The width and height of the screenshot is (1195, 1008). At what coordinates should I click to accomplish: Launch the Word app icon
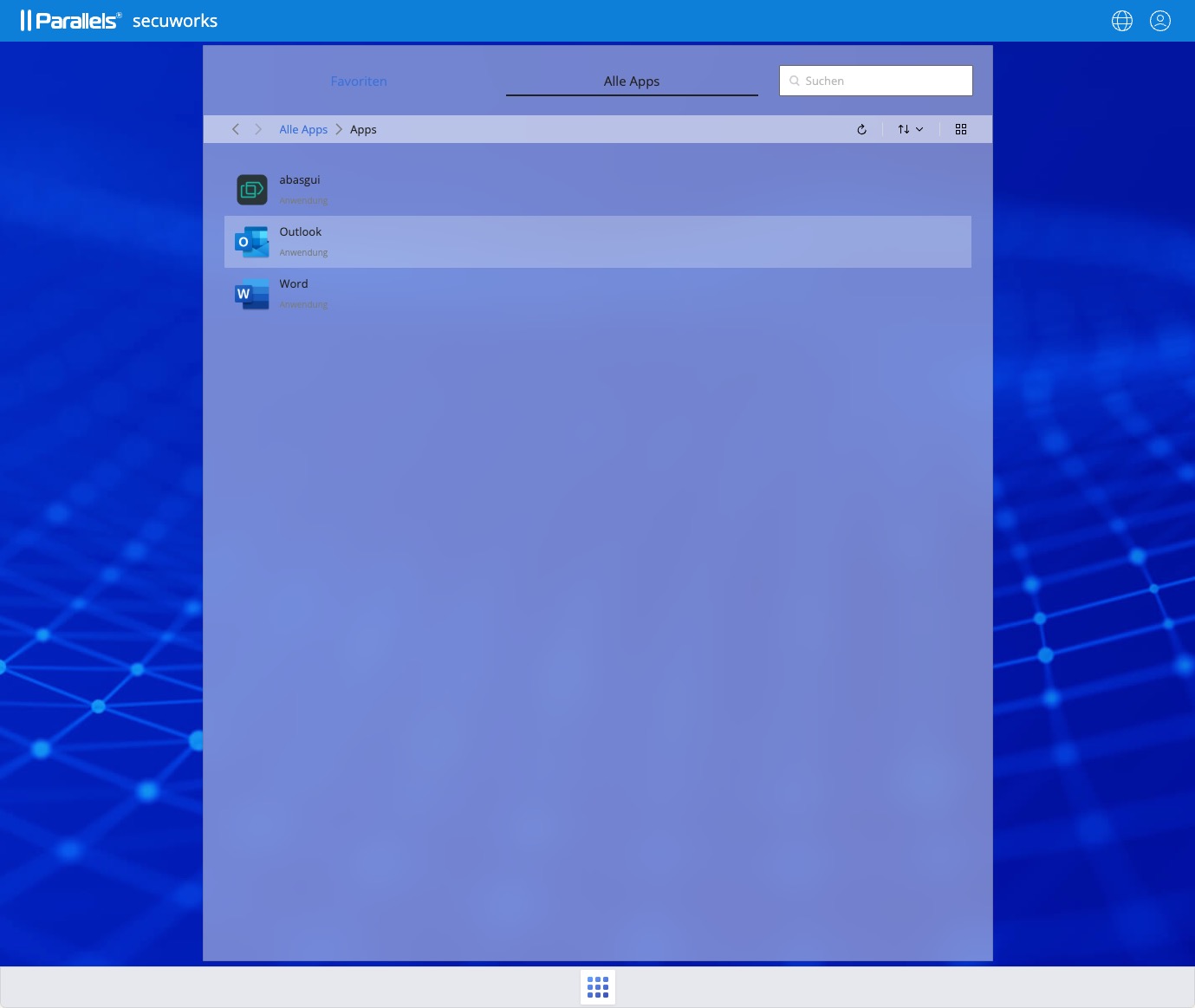tap(252, 294)
